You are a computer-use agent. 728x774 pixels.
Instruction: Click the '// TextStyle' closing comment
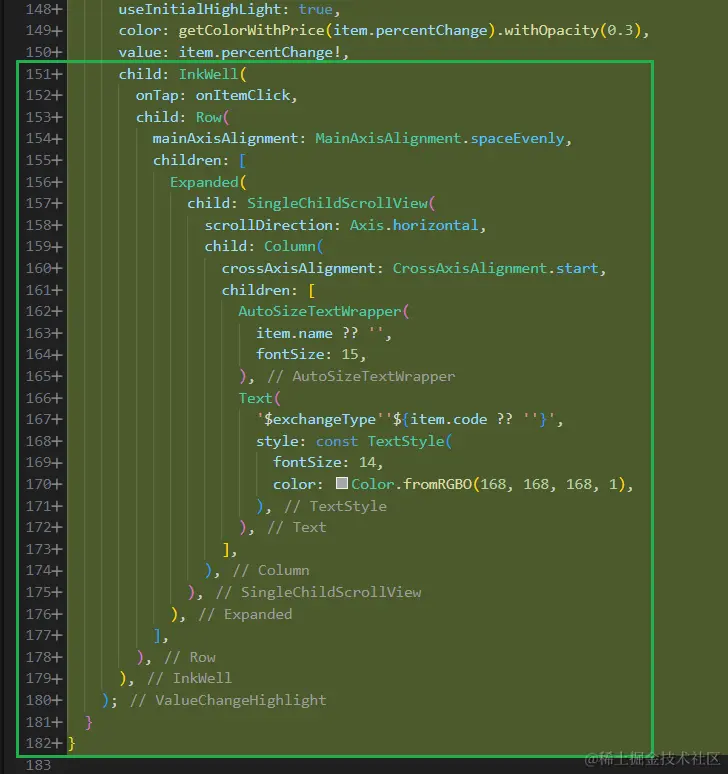[x=335, y=506]
